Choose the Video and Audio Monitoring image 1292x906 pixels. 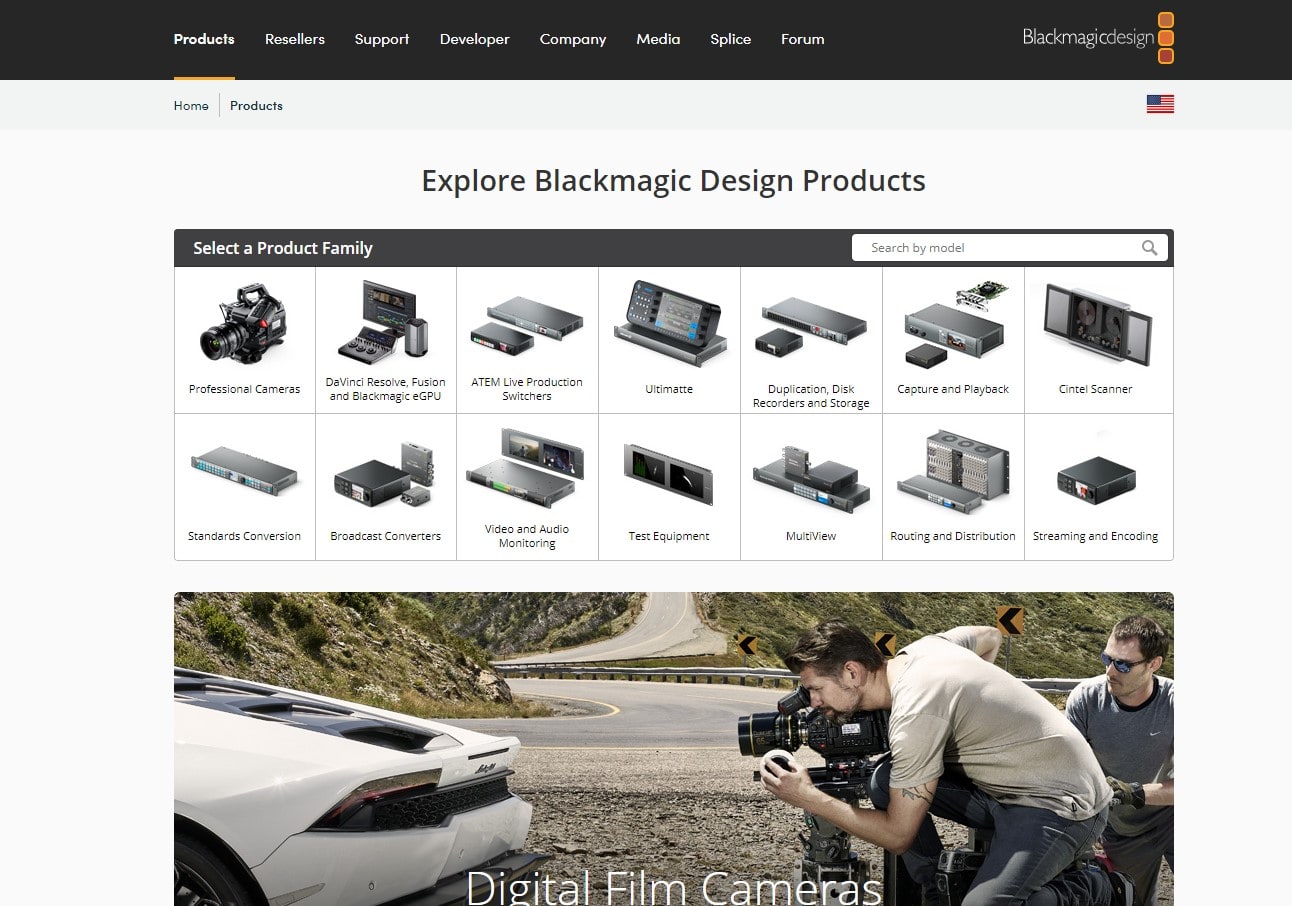click(x=527, y=467)
